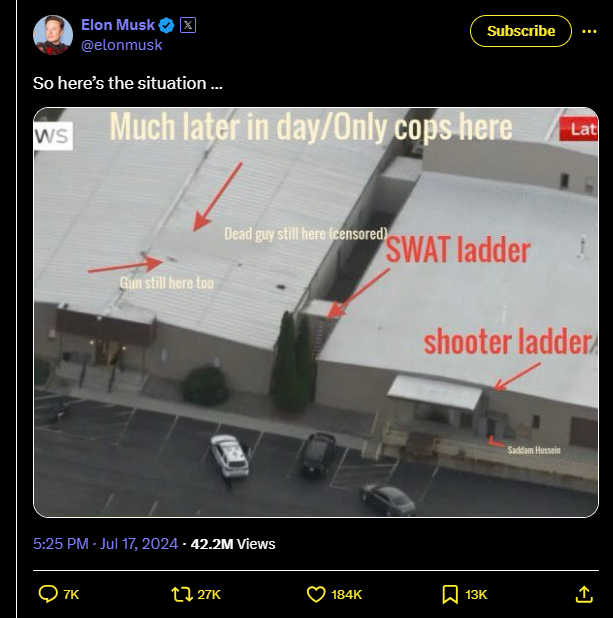Open the 5:25 PM Jul 17, 2024 timestamp

(106, 544)
